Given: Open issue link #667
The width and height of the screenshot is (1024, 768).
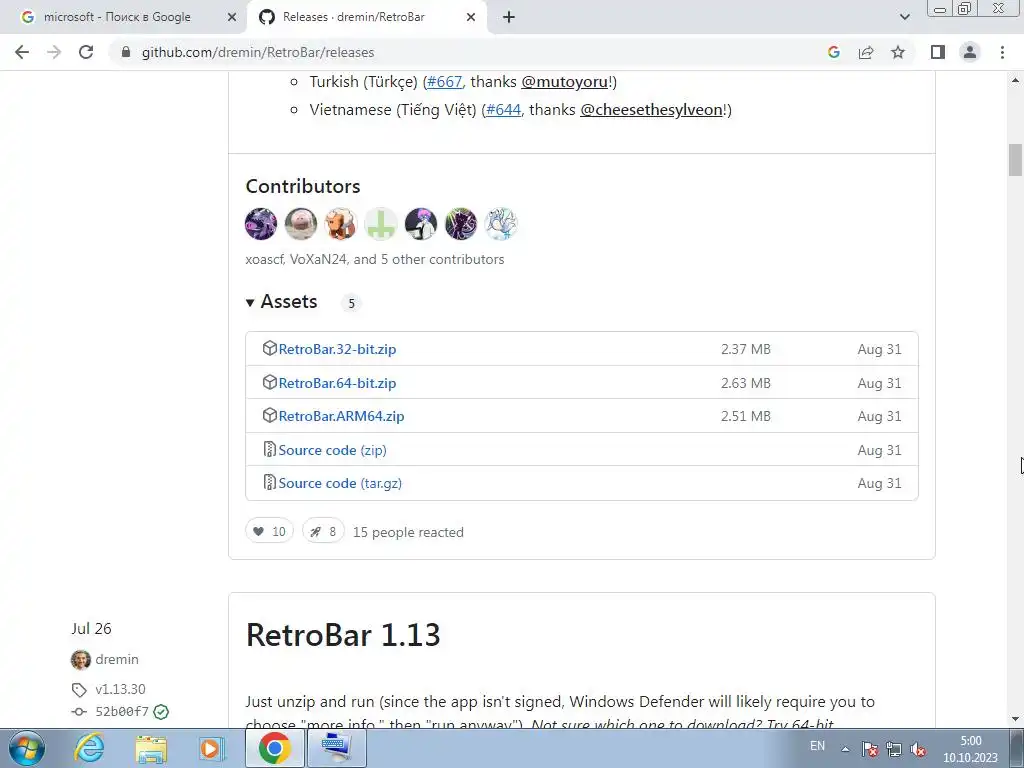Looking at the screenshot, I should click(444, 82).
